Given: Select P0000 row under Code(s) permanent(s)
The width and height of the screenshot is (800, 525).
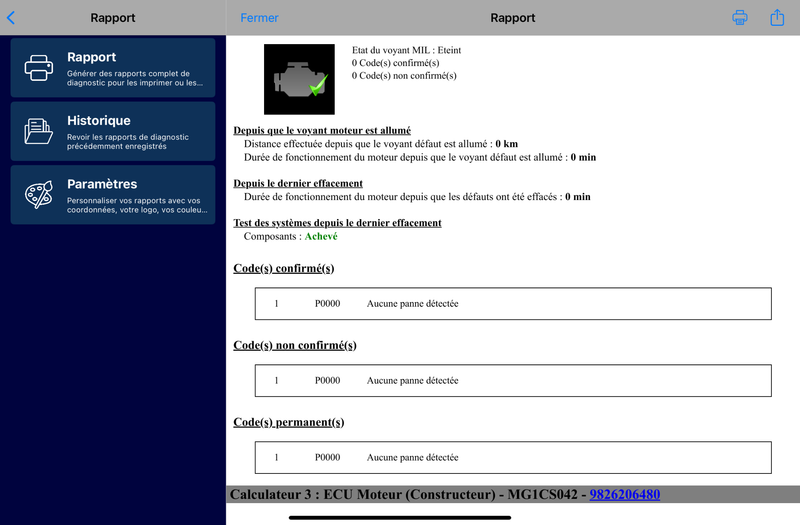Looking at the screenshot, I should [x=513, y=457].
